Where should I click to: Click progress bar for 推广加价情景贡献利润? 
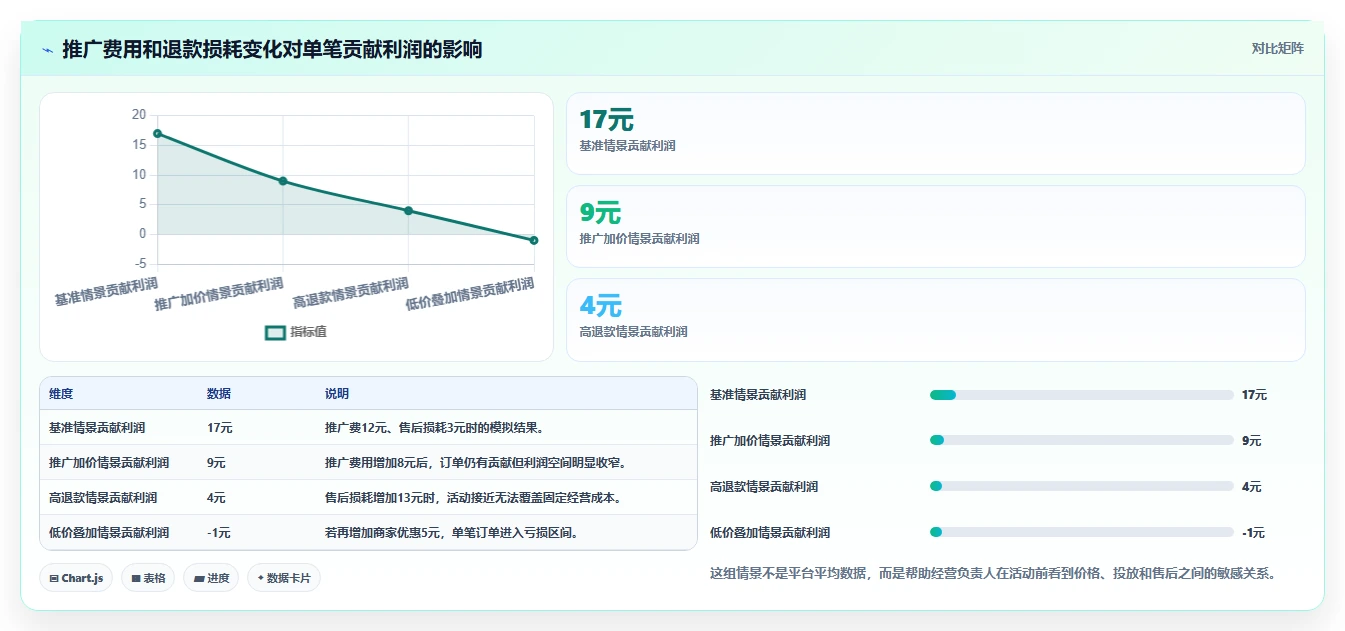tap(1082, 440)
